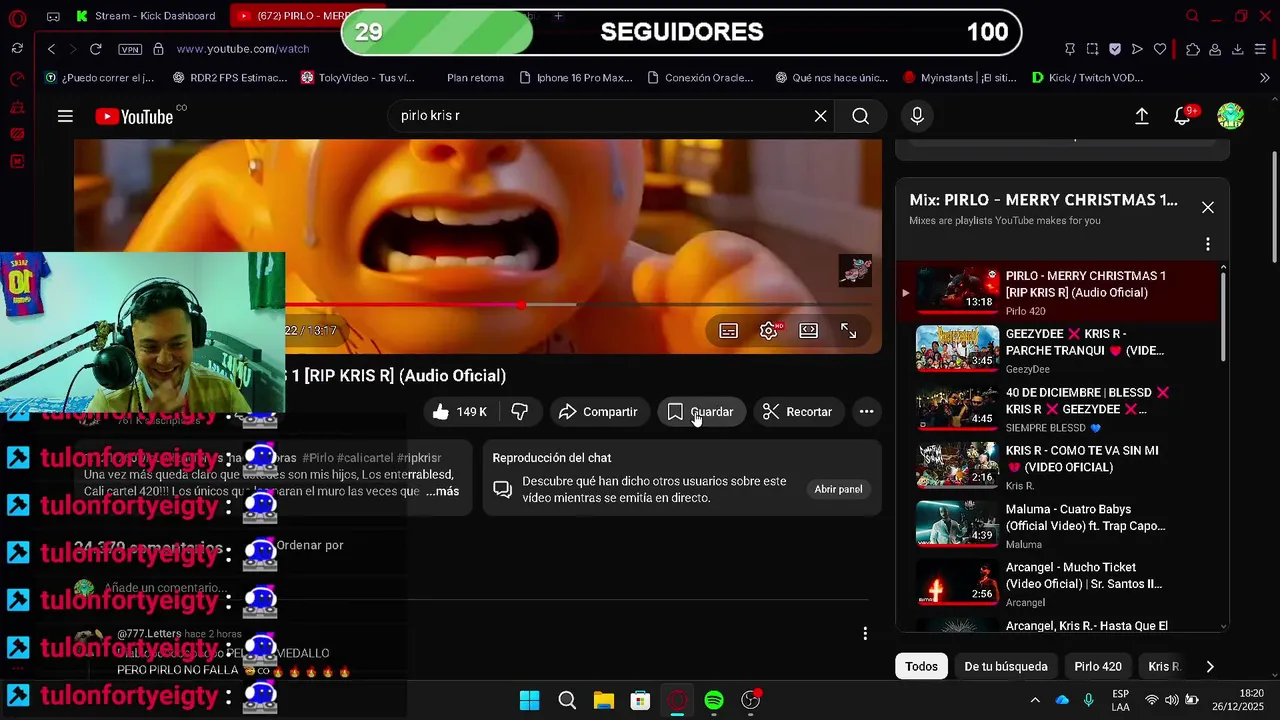Click Abrir panel for chat replay
1280x720 pixels.
838,489
